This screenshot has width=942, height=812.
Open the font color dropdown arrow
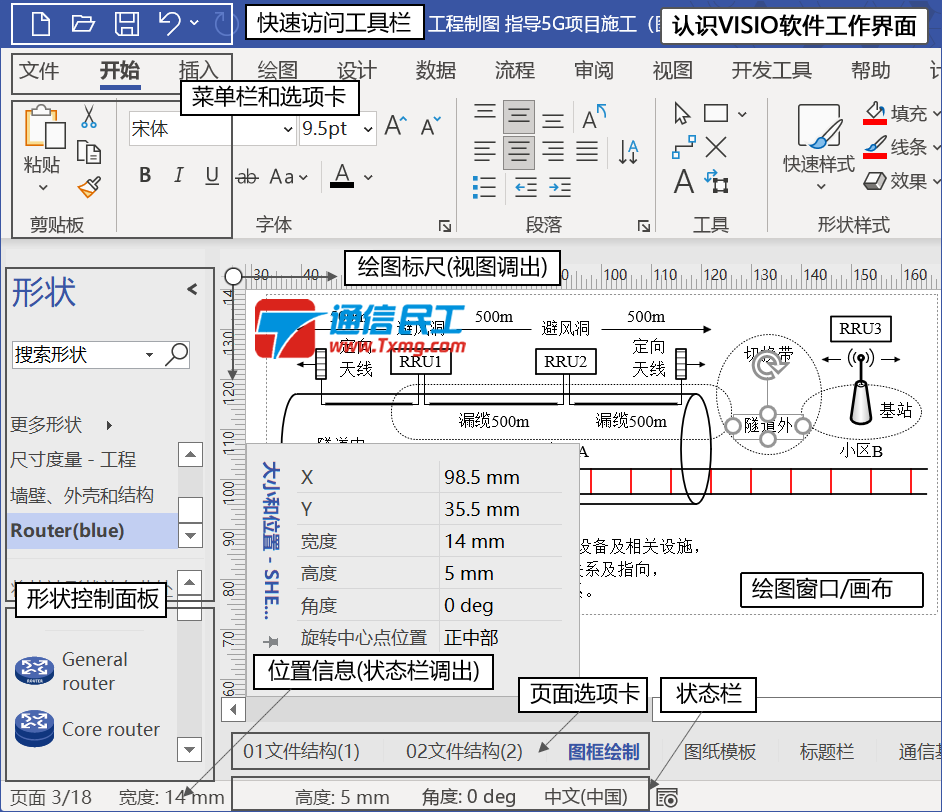(x=368, y=177)
